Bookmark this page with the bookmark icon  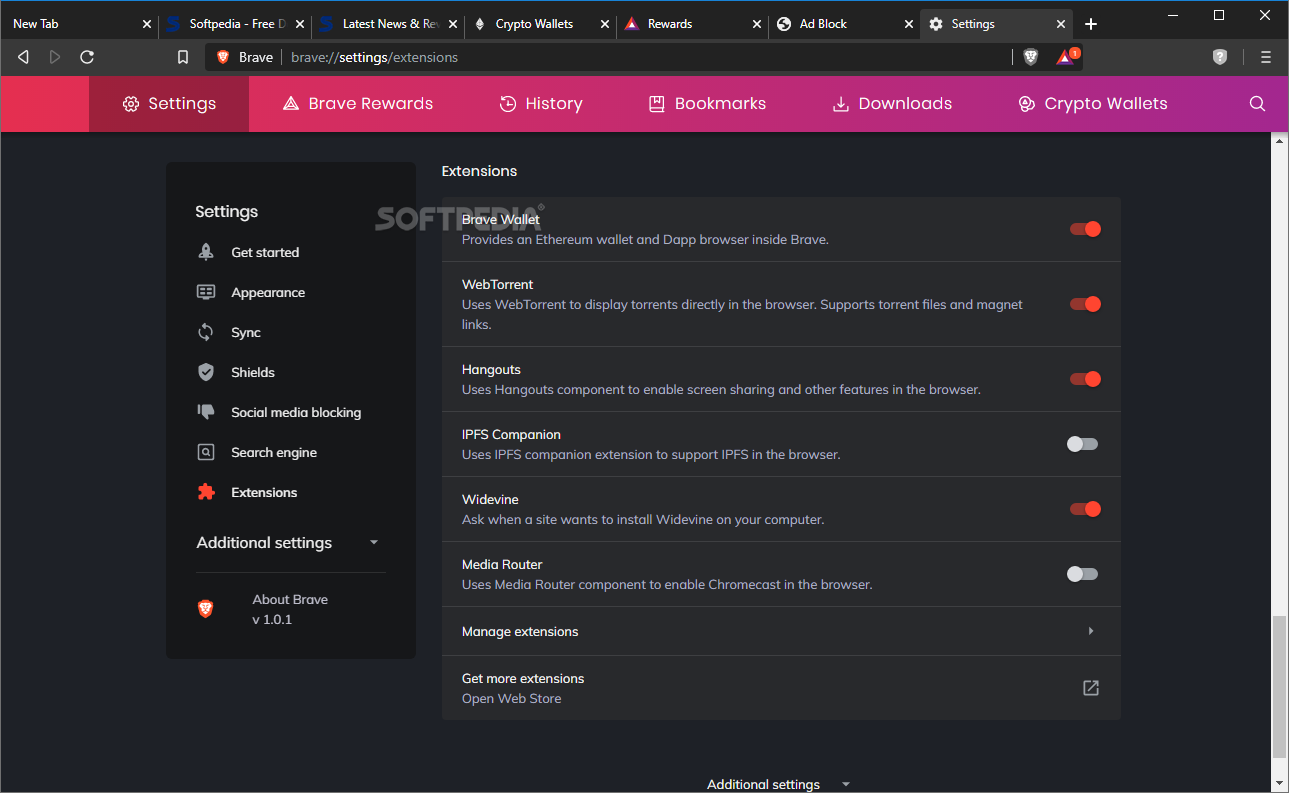pyautogui.click(x=183, y=57)
